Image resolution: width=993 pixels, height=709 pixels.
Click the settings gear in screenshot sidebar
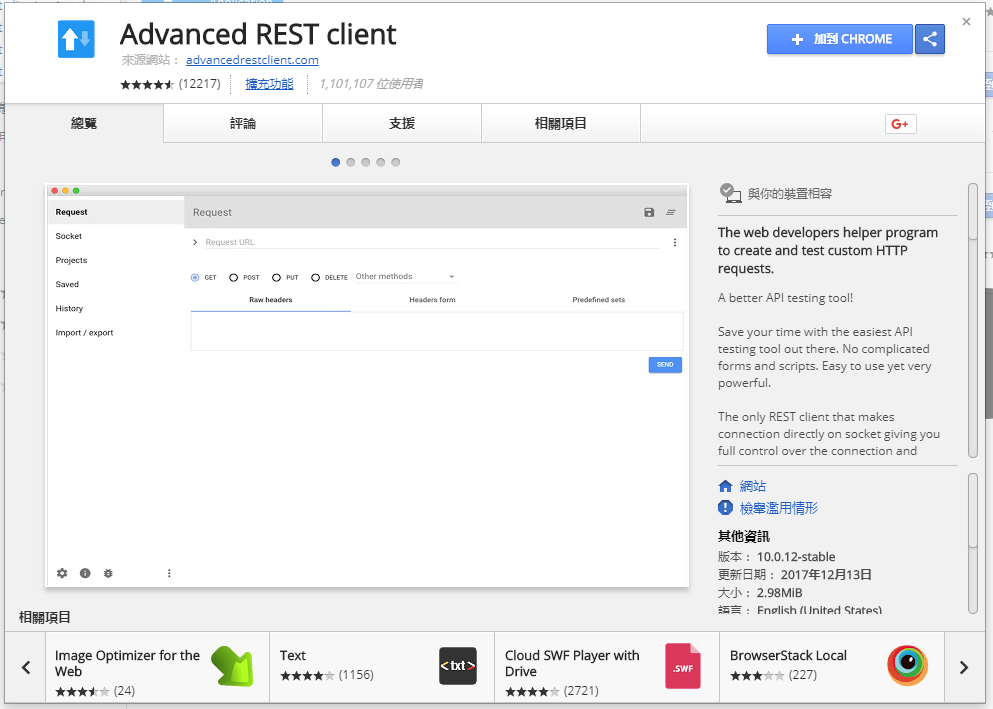coord(62,573)
